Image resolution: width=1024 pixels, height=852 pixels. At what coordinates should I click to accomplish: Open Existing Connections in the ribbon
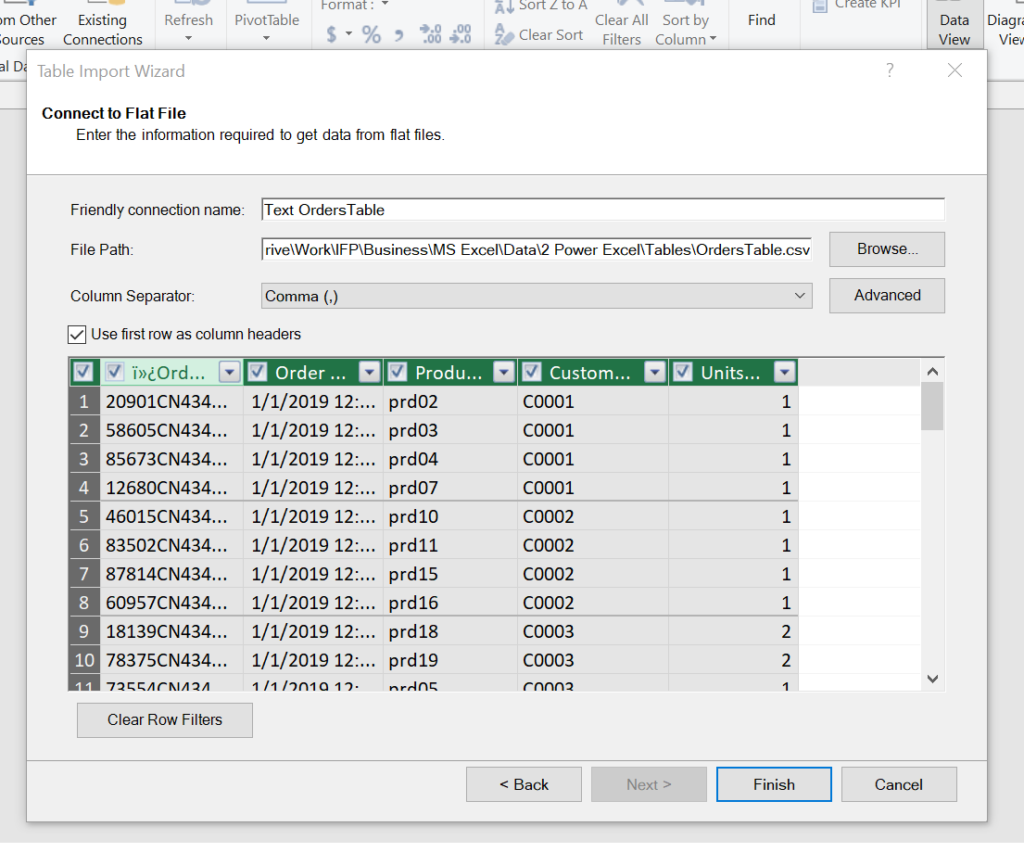(x=103, y=29)
